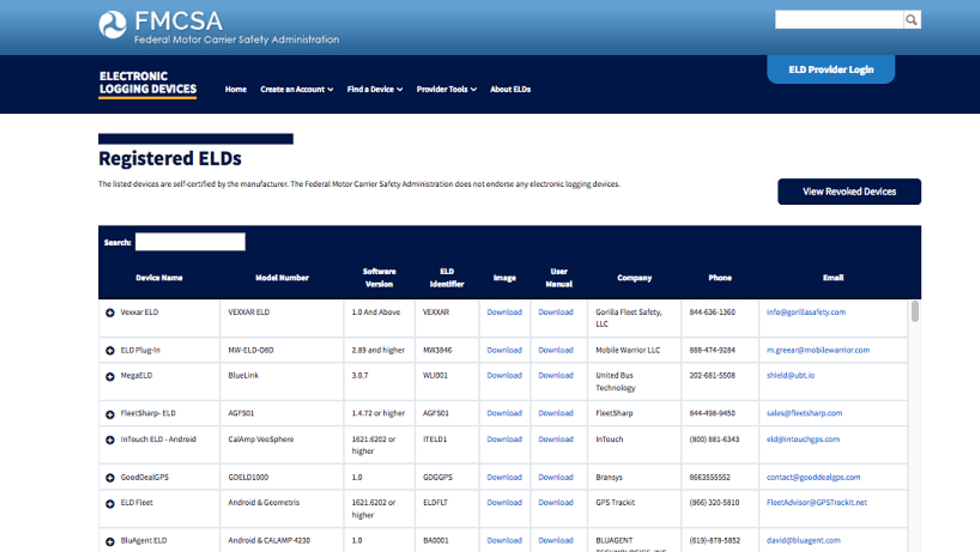The width and height of the screenshot is (980, 552).
Task: Open the Create an Account dropdown
Action: click(296, 89)
